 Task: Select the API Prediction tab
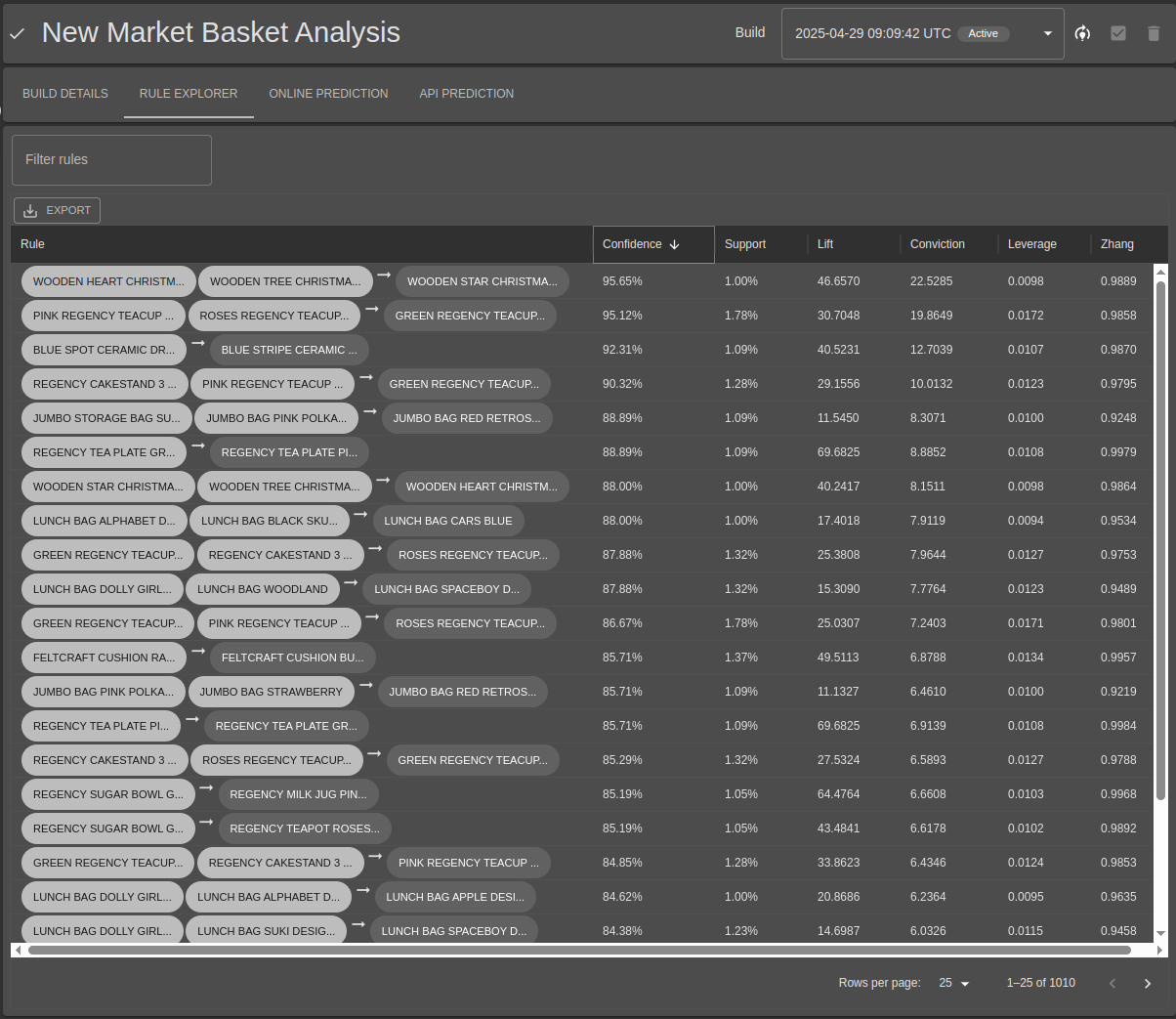click(x=467, y=94)
